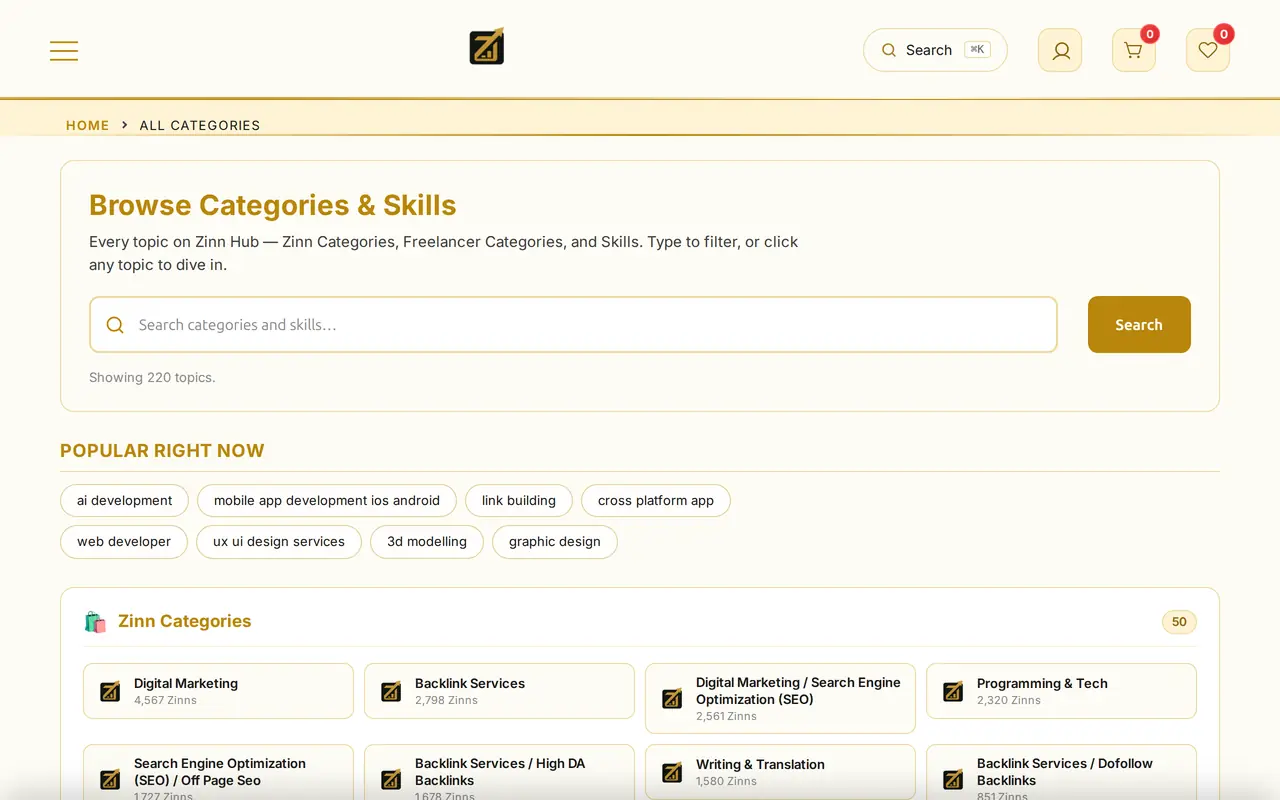Open Backlink Services / Dofollow Backlinks card
Image resolution: width=1280 pixels, height=800 pixels.
[1061, 772]
